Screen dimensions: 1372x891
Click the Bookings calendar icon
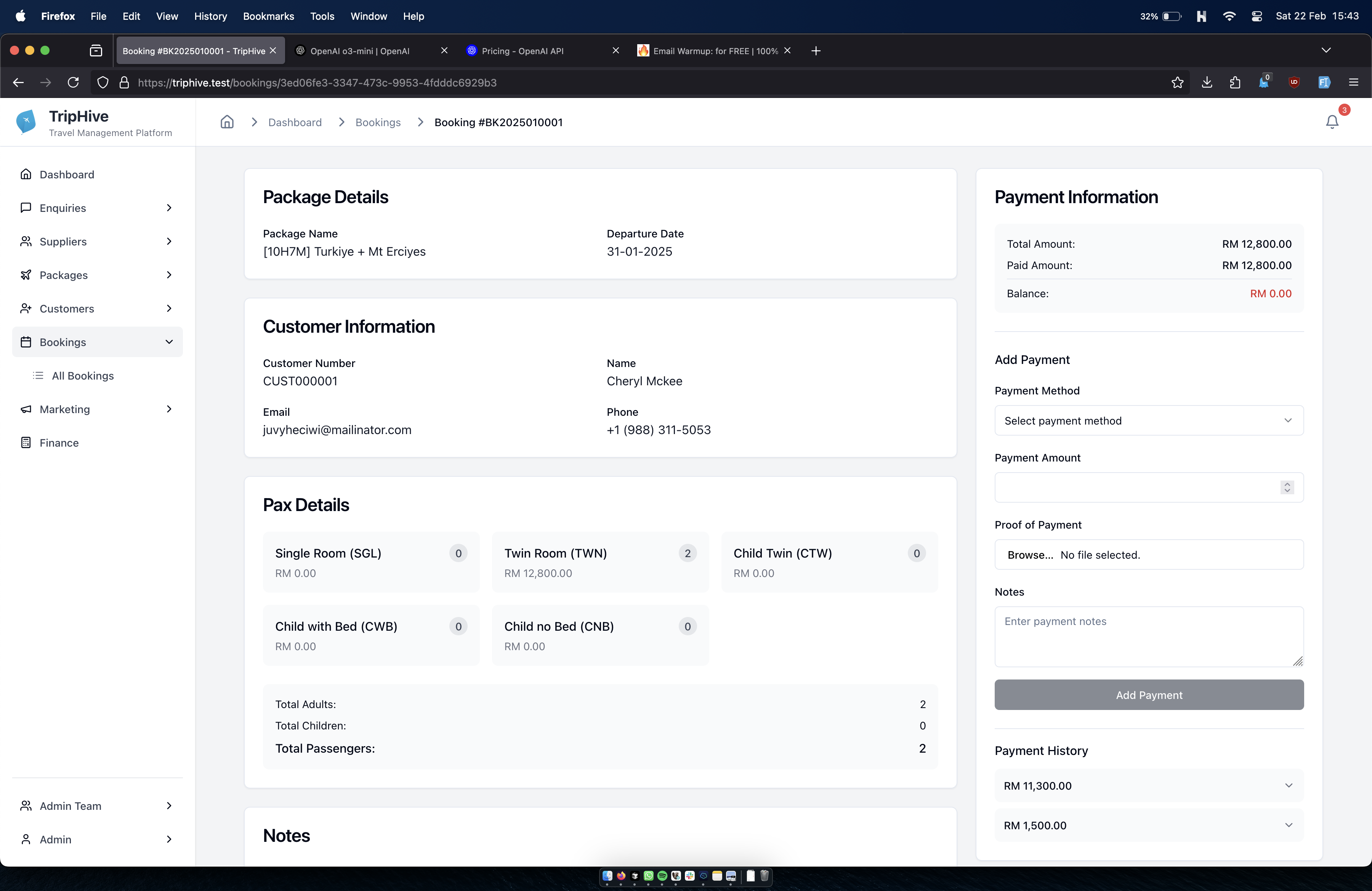(26, 342)
